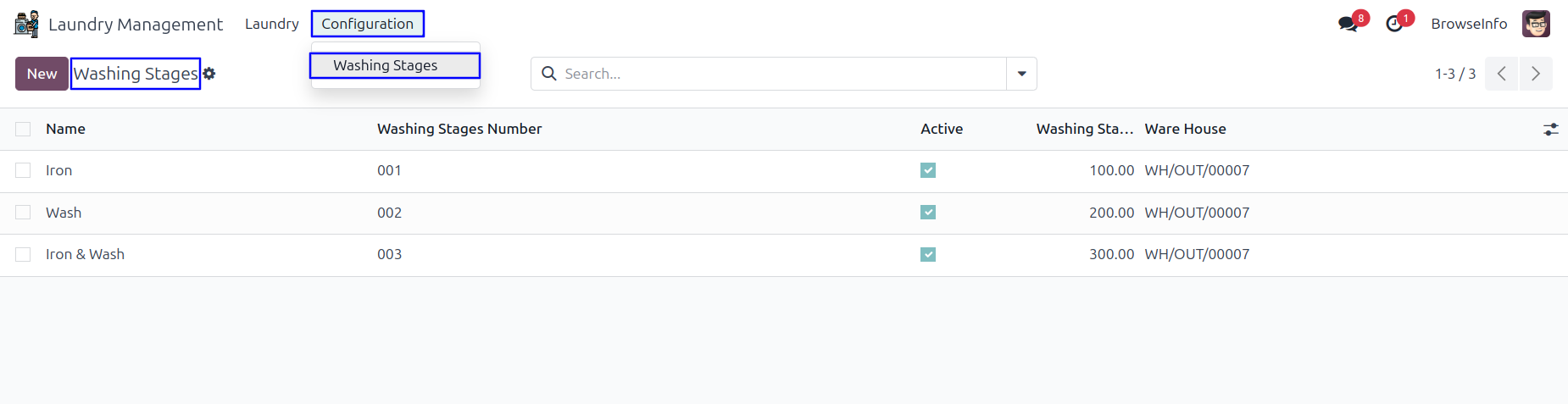
Task: Tick the select-all header checkbox
Action: 23,129
